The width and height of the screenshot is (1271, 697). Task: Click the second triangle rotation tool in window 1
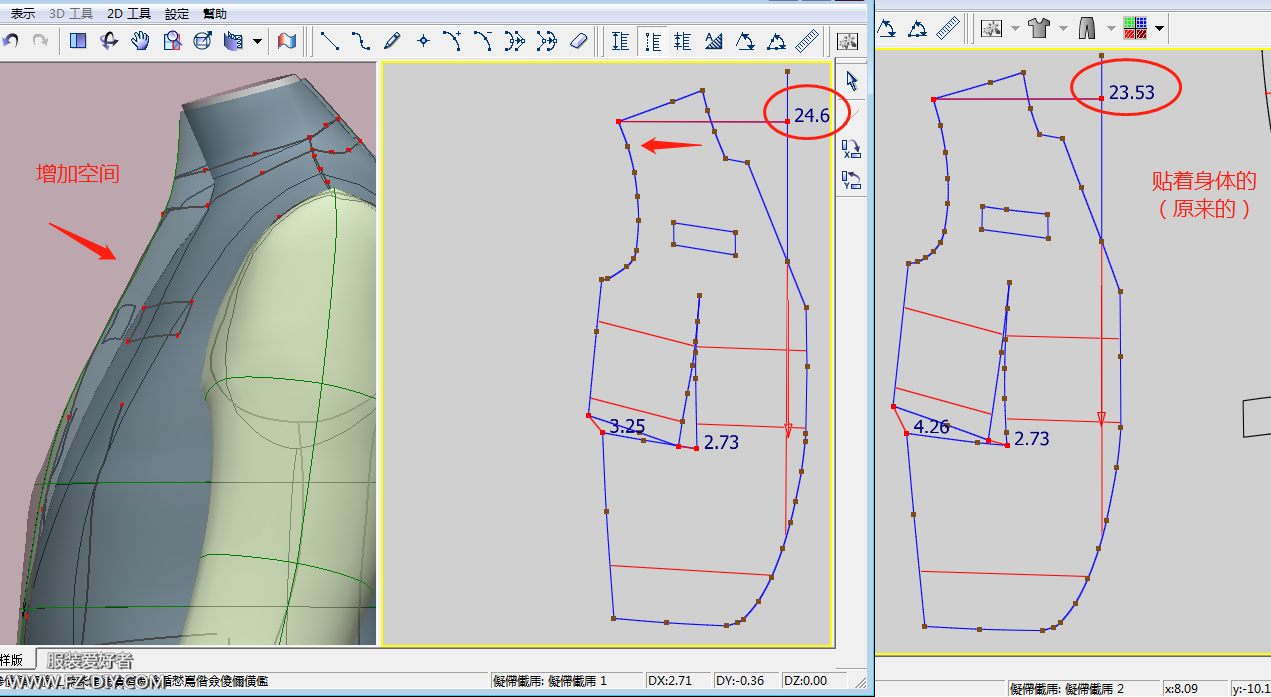(x=776, y=41)
